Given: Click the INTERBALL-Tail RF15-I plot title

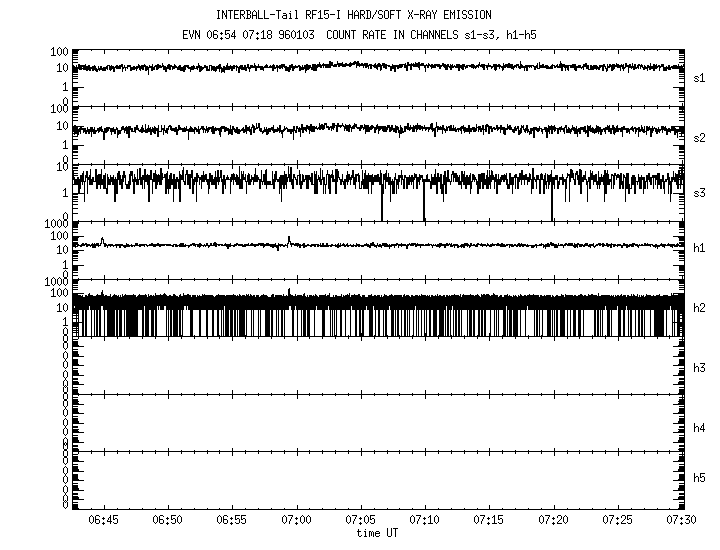Looking at the screenshot, I should click(x=367, y=15).
